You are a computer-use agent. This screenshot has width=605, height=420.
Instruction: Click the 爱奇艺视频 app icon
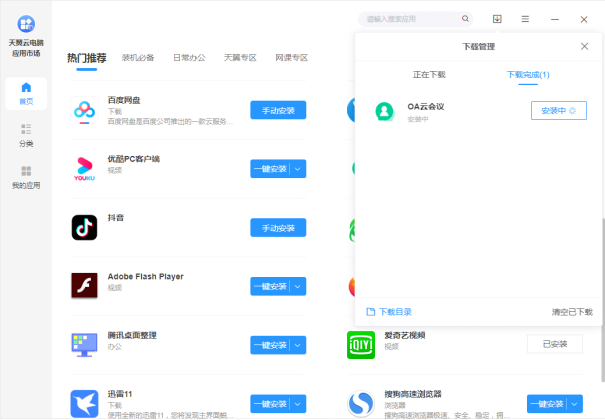360,344
